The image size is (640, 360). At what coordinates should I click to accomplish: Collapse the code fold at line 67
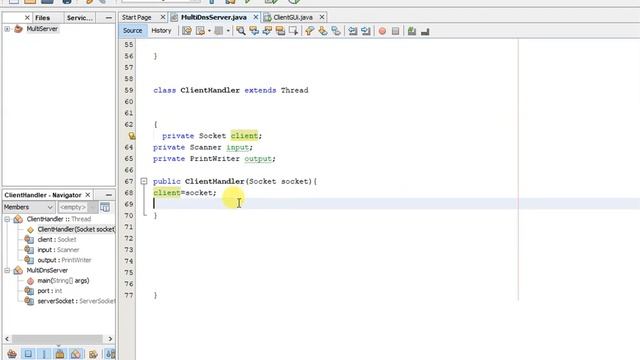coord(144,181)
